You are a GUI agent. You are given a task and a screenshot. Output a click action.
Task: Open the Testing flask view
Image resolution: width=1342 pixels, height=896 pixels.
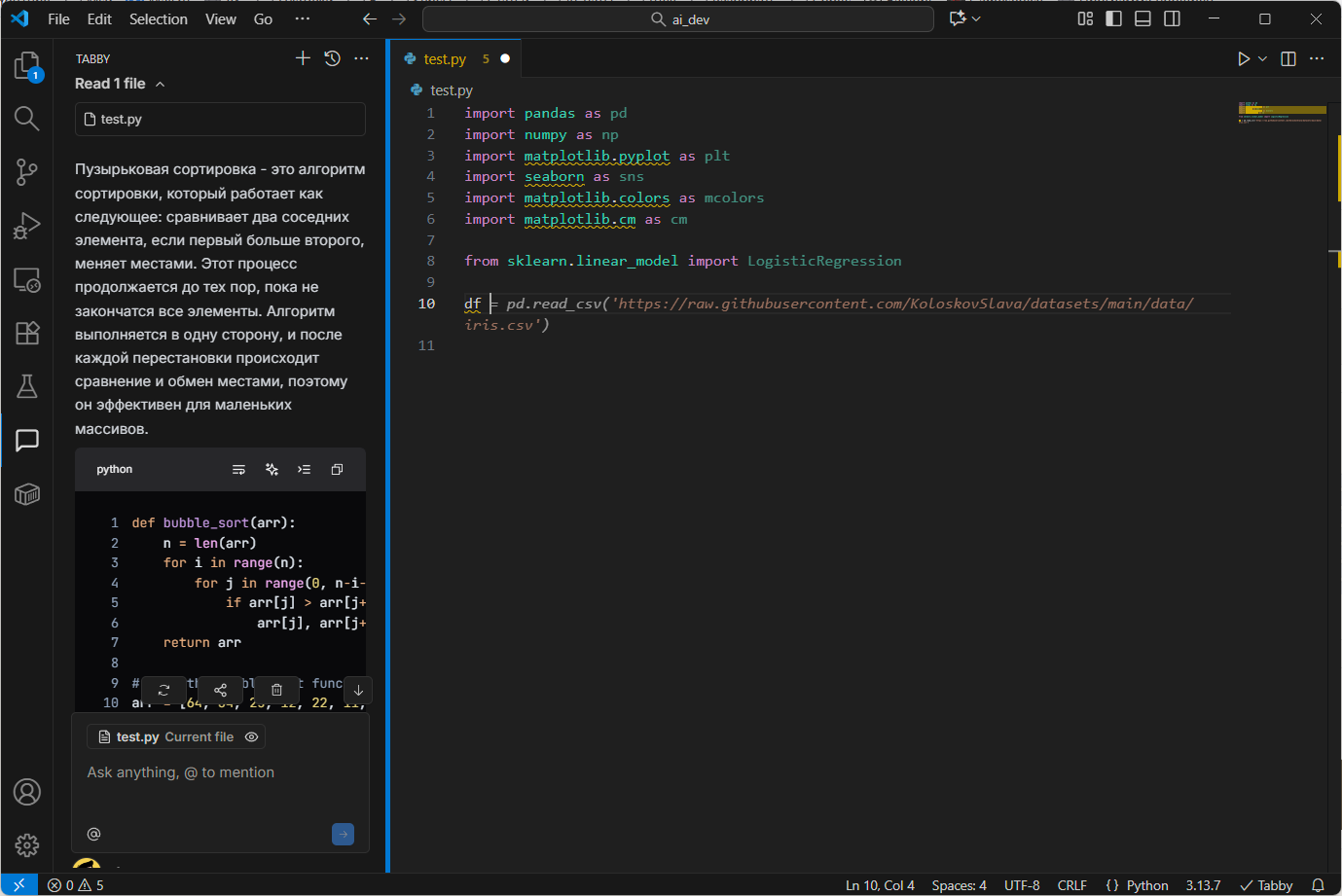pos(26,386)
